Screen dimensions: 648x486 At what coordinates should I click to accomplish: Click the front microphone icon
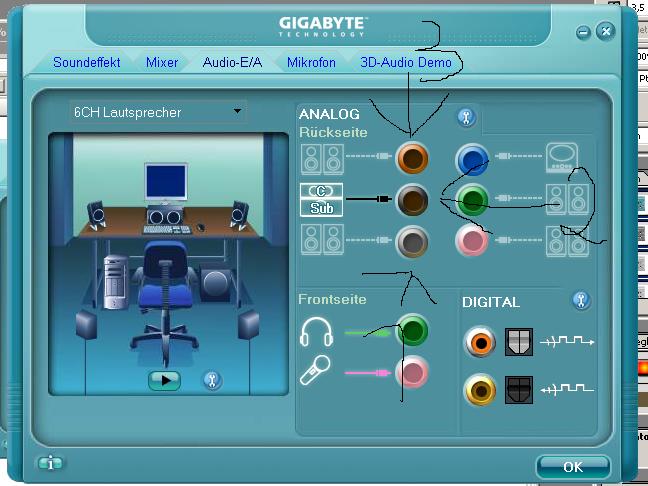[315, 370]
